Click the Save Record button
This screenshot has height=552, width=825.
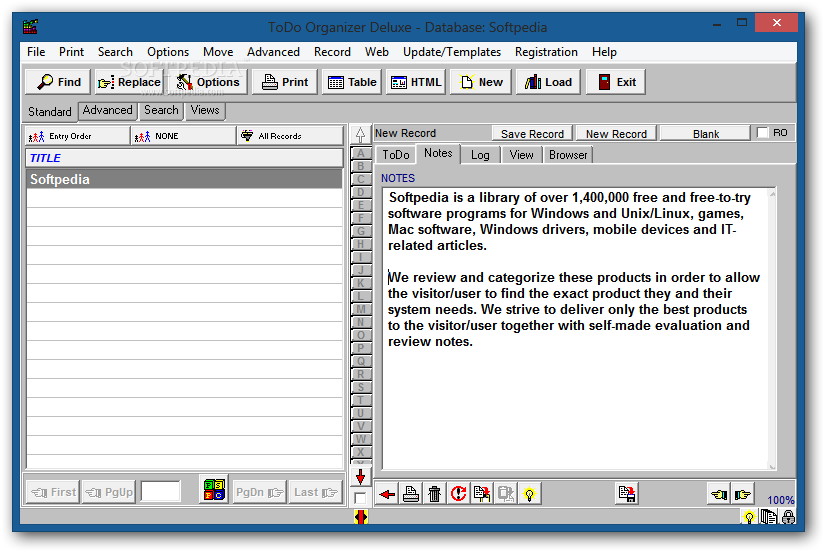pyautogui.click(x=532, y=134)
